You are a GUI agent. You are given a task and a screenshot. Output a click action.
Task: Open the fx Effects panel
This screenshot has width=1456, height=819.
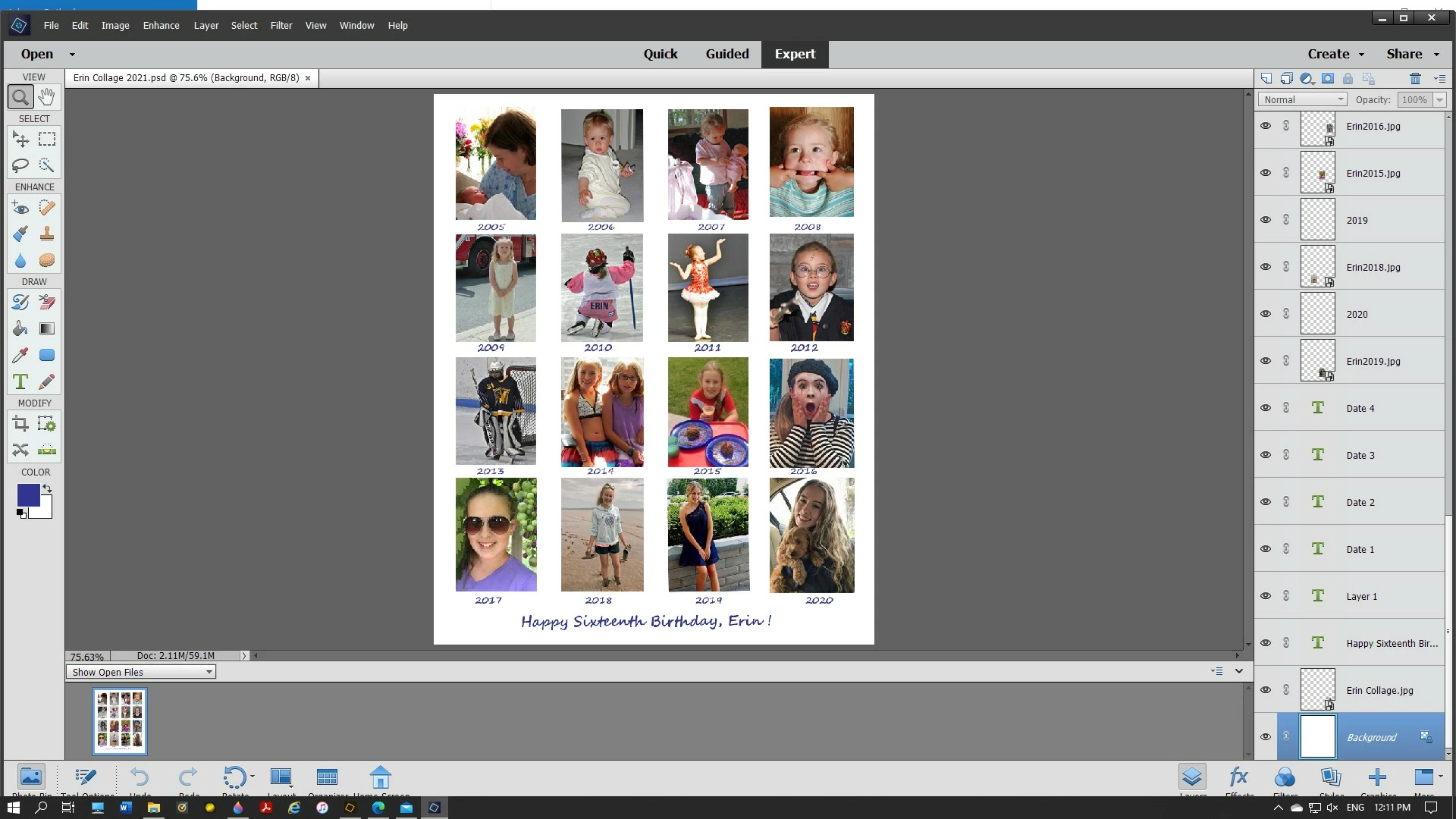pyautogui.click(x=1239, y=777)
